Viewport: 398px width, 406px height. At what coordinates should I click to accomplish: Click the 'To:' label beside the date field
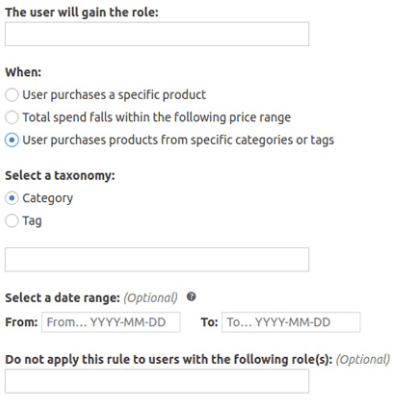click(x=209, y=322)
